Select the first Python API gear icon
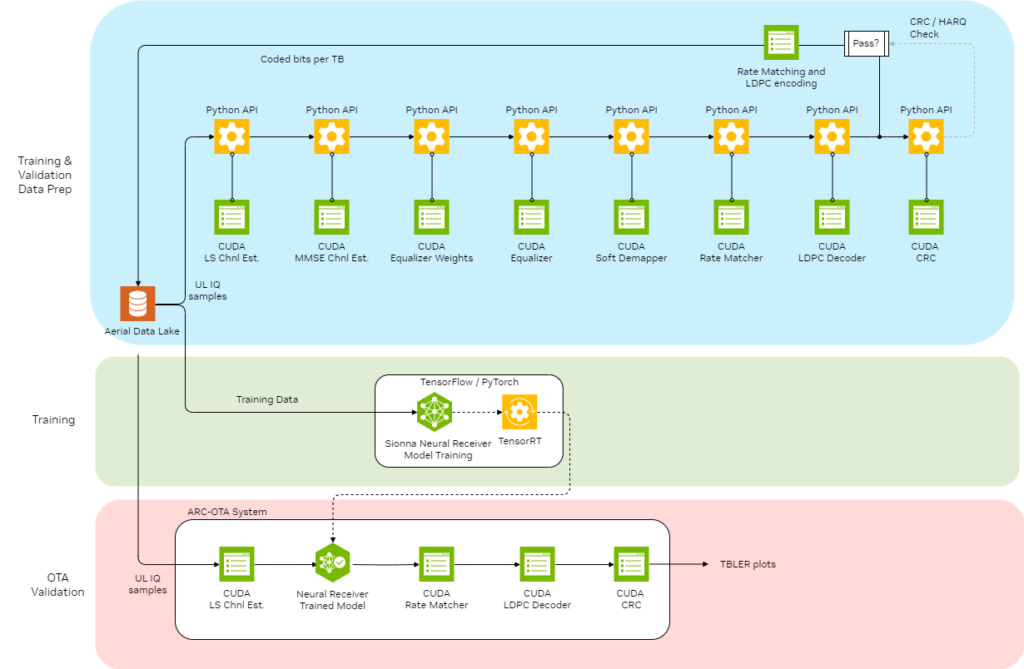Viewport: 1024px width, 669px height. [231, 136]
